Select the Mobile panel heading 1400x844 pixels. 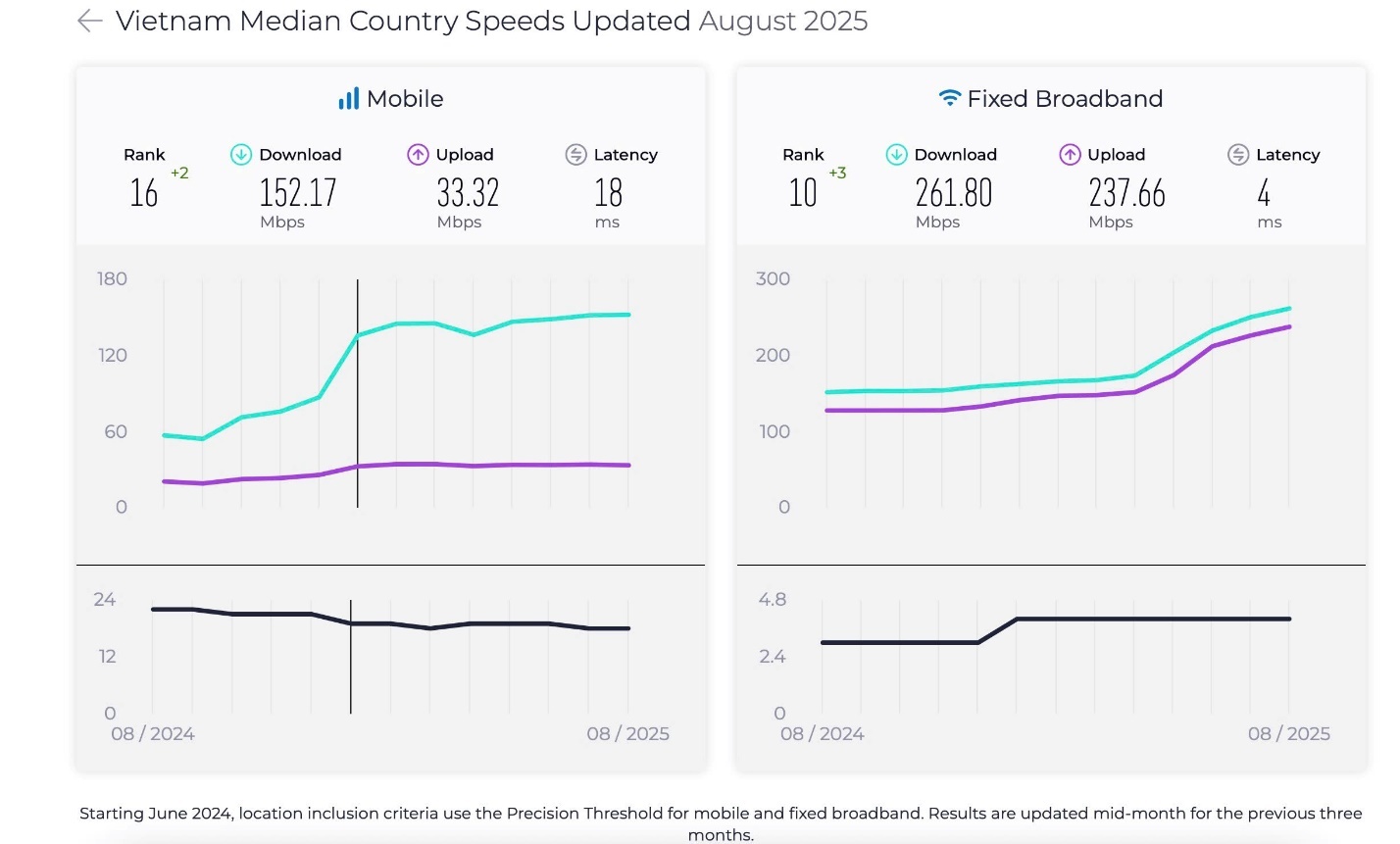404,99
